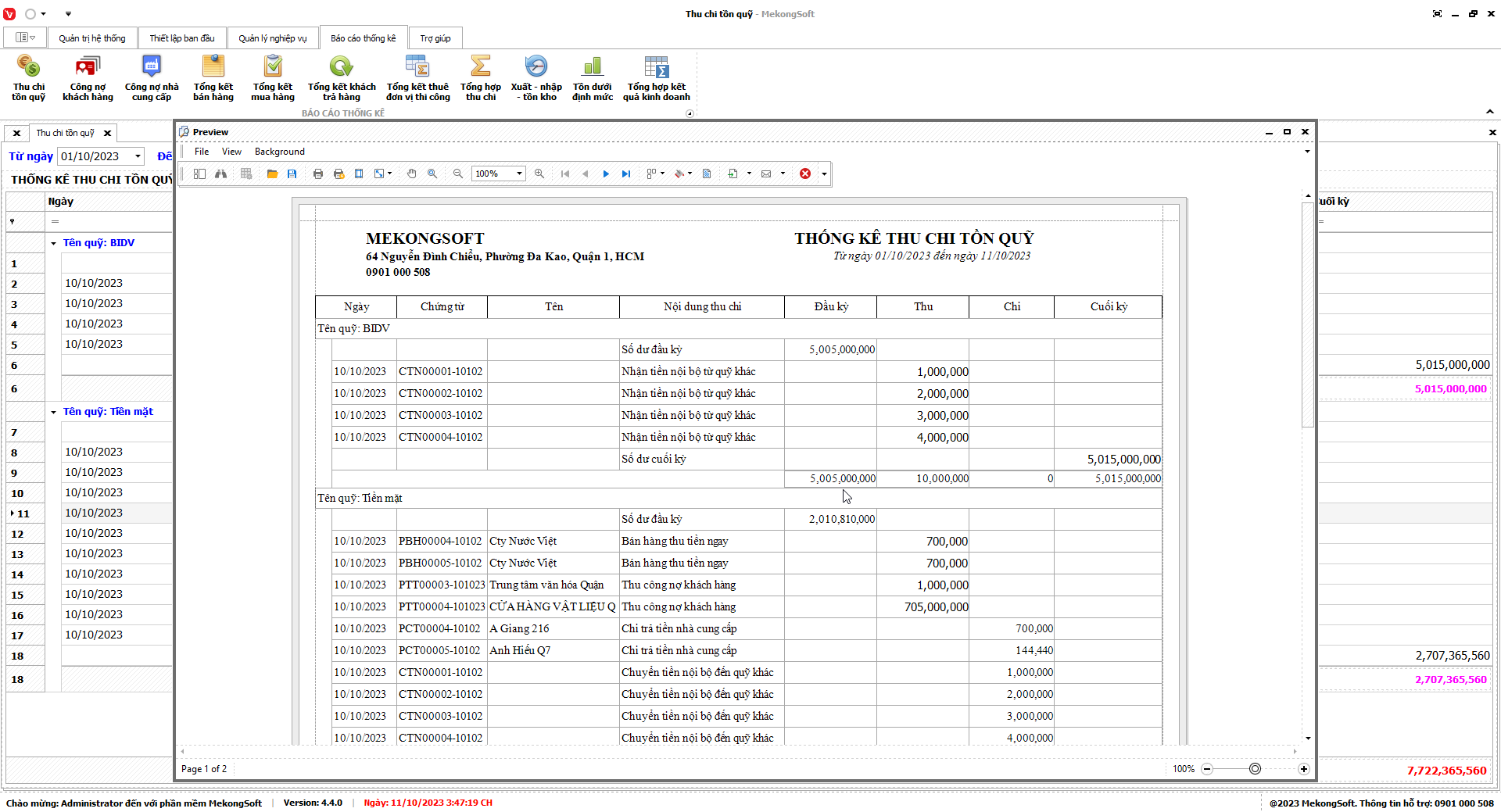Open the Xuất - nhập - tồn kho report
1501x812 pixels.
536,78
